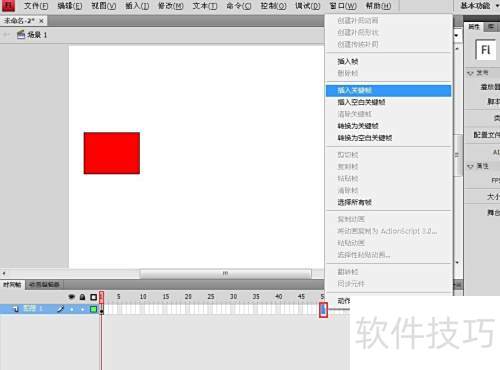Choose 选择所有帧 from context menu
The width and height of the screenshot is (500, 370).
click(388, 202)
